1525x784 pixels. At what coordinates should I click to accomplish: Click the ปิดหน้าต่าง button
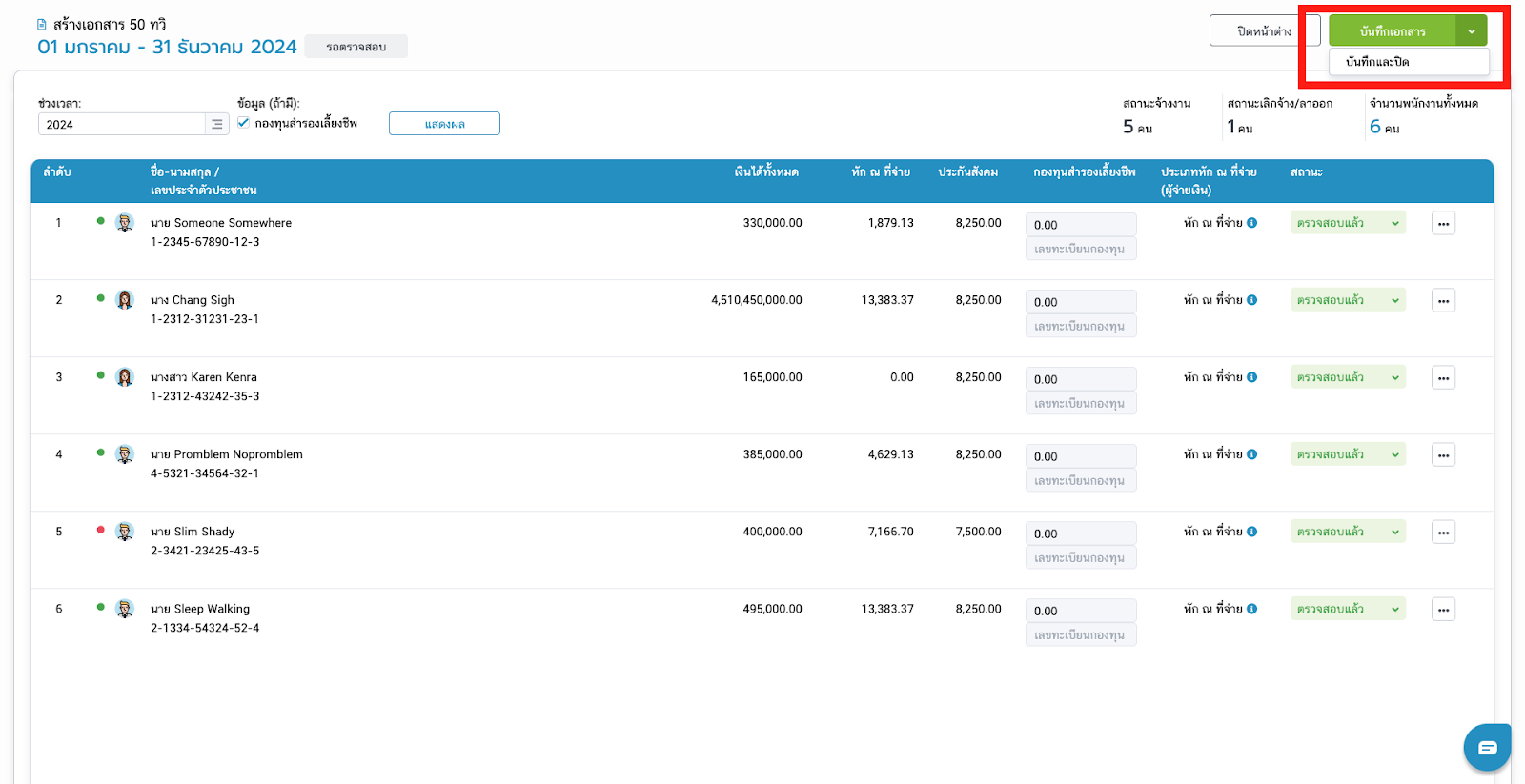[1264, 31]
